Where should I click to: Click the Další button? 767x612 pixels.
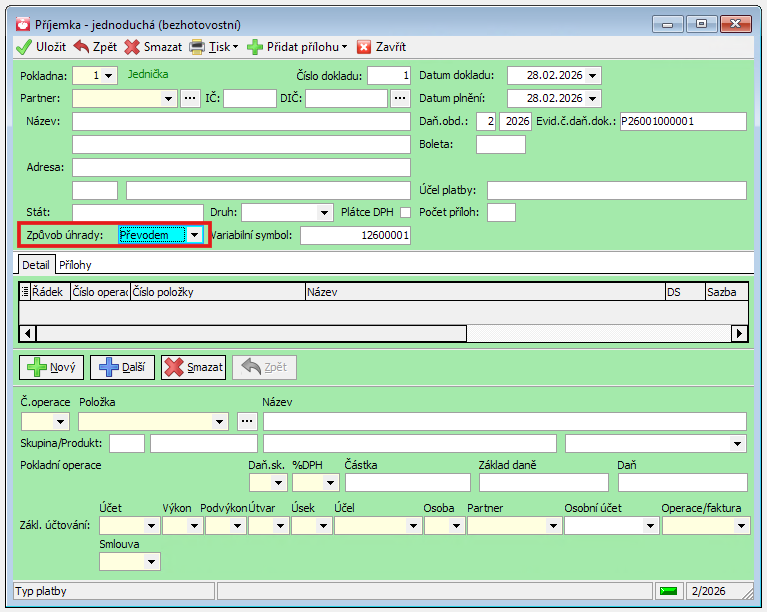122,367
